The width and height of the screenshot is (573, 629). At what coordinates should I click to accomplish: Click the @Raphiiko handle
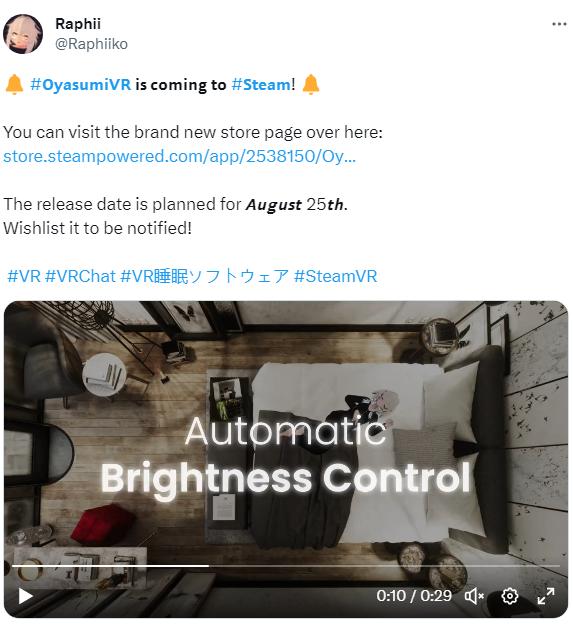coord(91,44)
